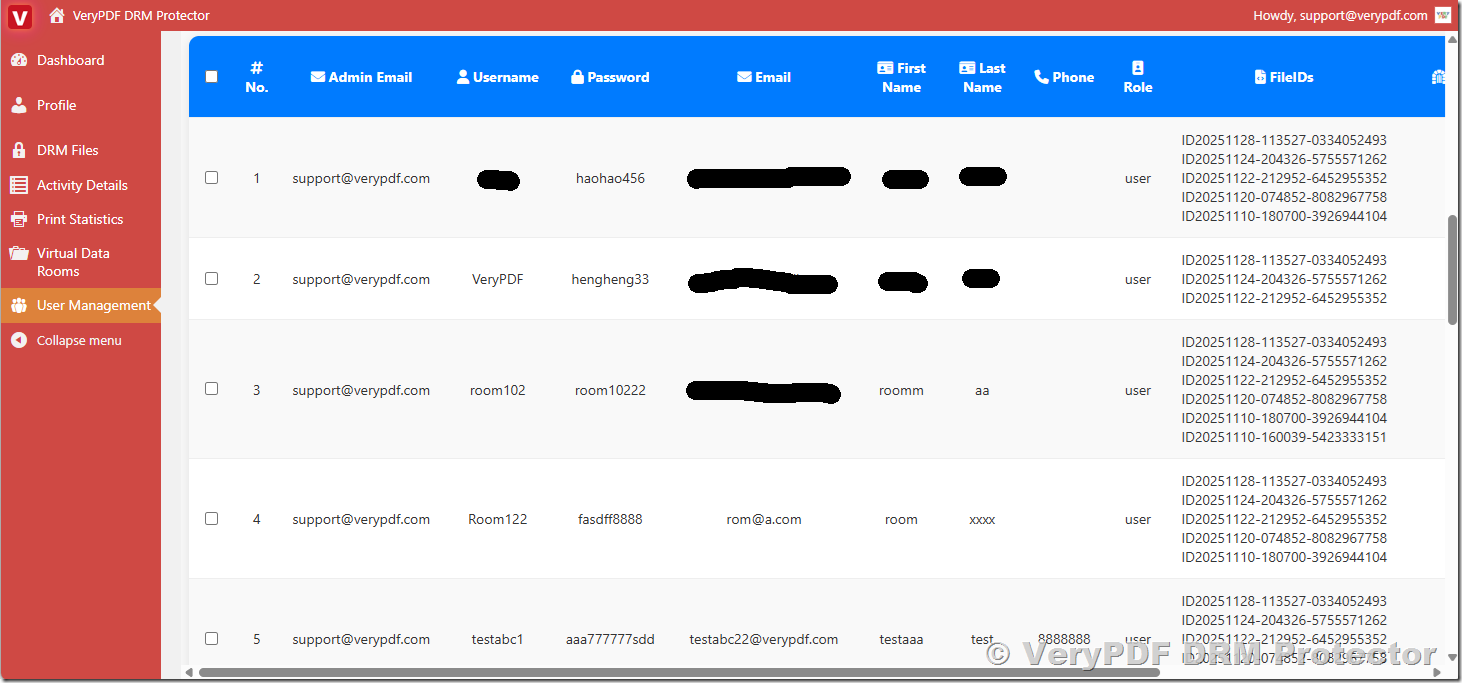
Task: Open DRM Files via the lock icon
Action: [x=22, y=149]
